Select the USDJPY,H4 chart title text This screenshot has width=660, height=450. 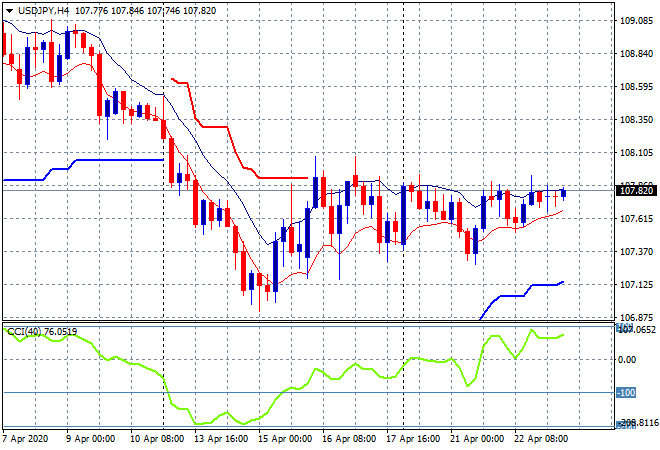click(43, 11)
